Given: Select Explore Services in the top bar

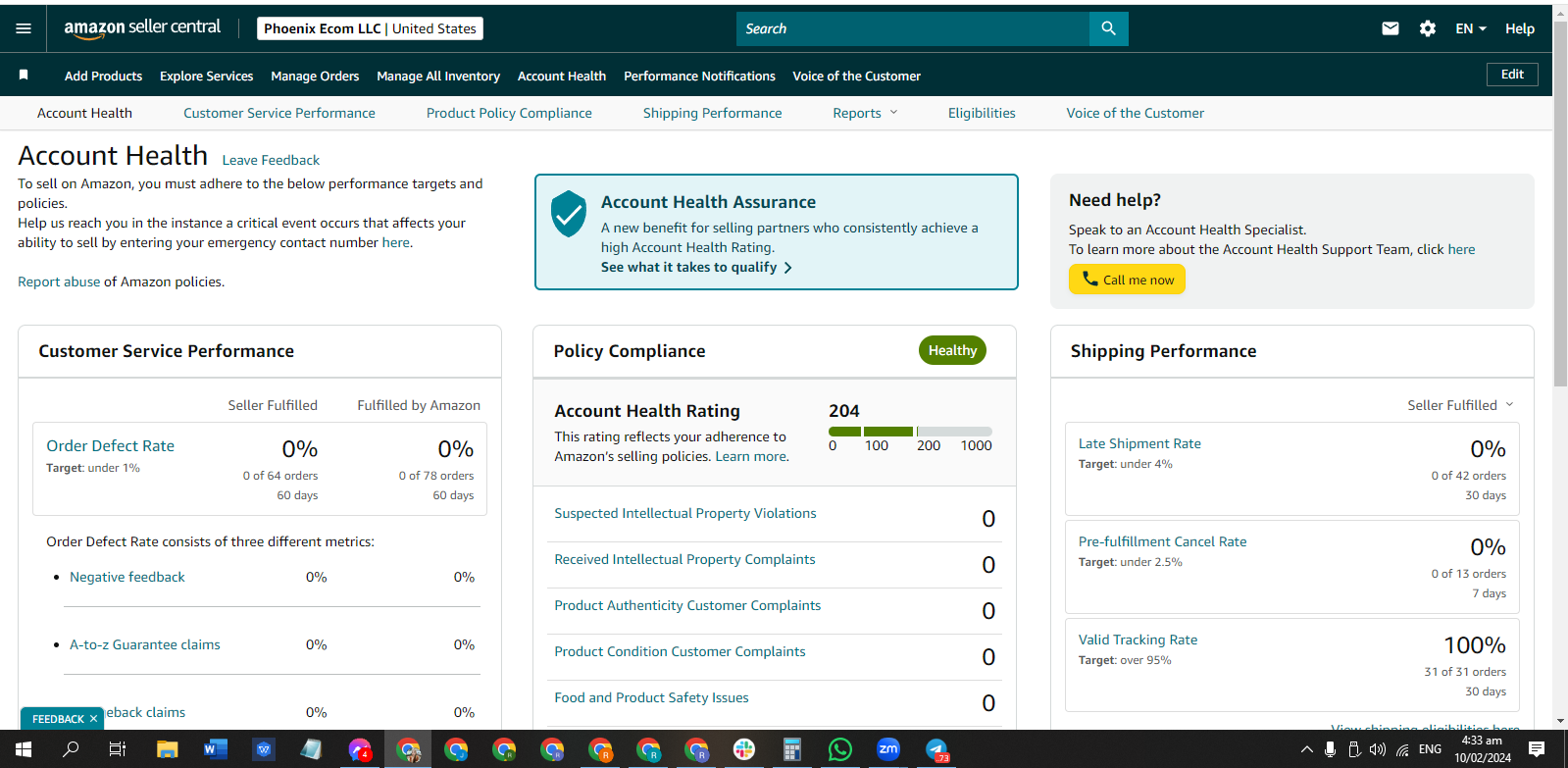Looking at the screenshot, I should click(x=206, y=76).
